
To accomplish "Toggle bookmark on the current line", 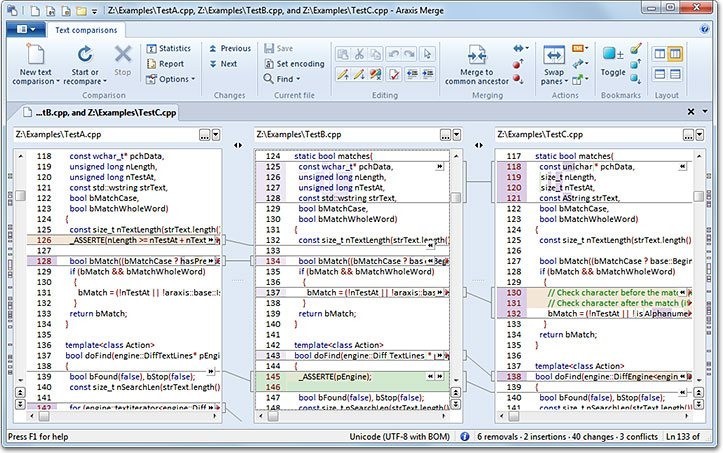I will click(613, 54).
